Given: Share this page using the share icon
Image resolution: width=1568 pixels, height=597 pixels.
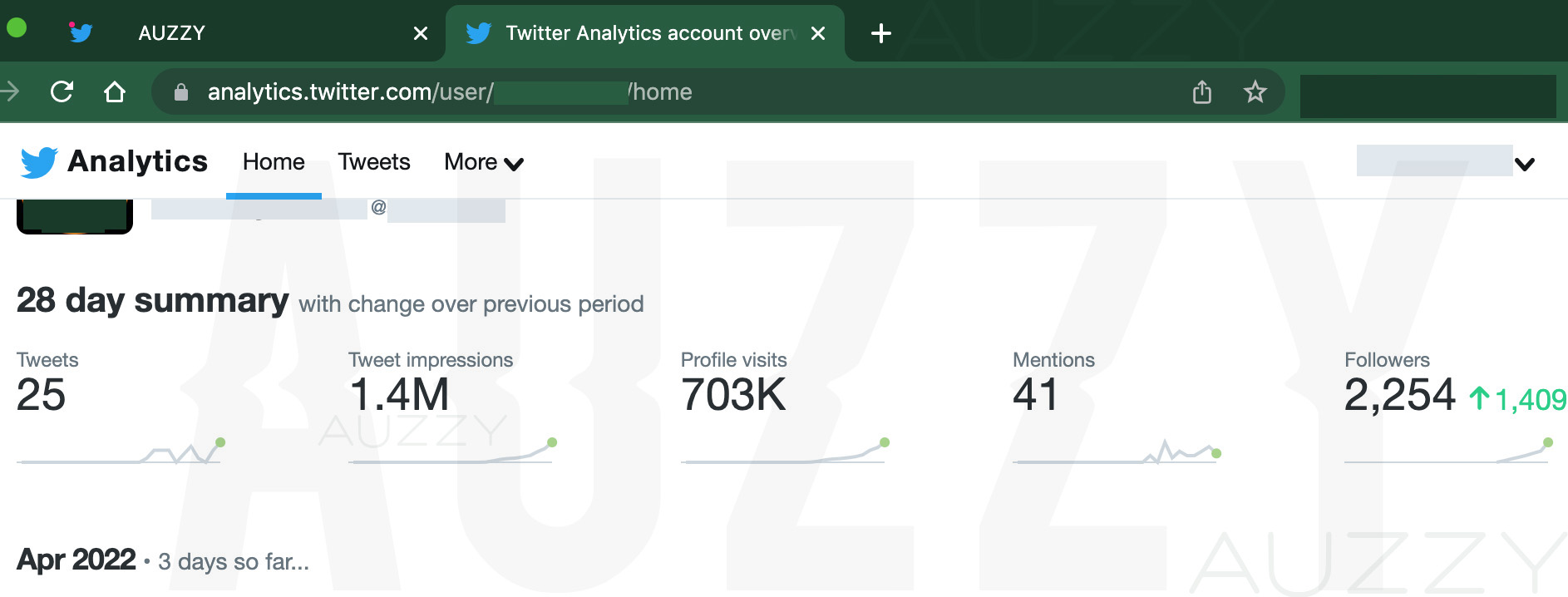Looking at the screenshot, I should click(1202, 91).
